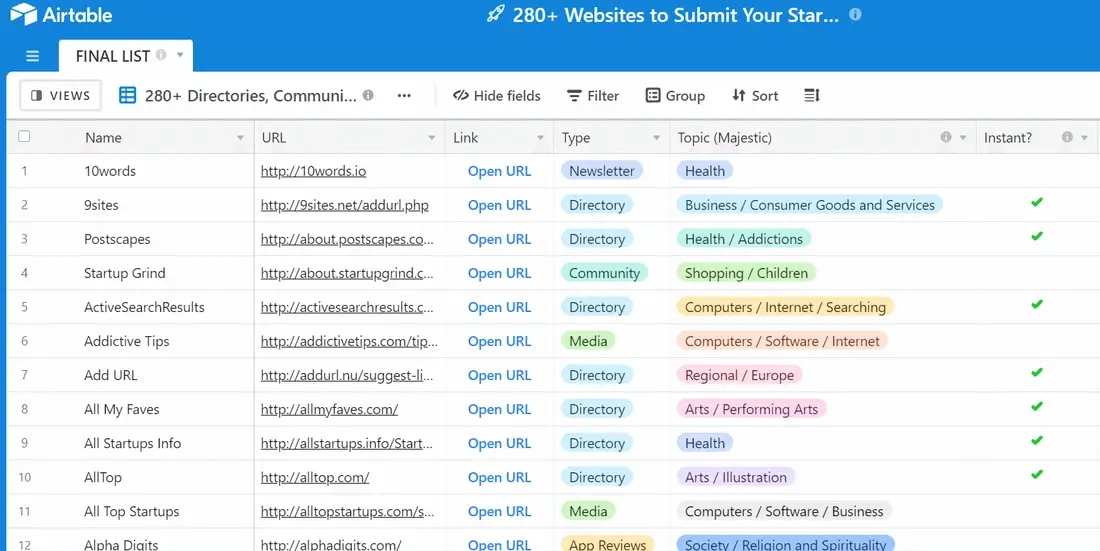Click the base title '280+ Websites to Submit'
The height and width of the screenshot is (551, 1100).
(x=675, y=15)
